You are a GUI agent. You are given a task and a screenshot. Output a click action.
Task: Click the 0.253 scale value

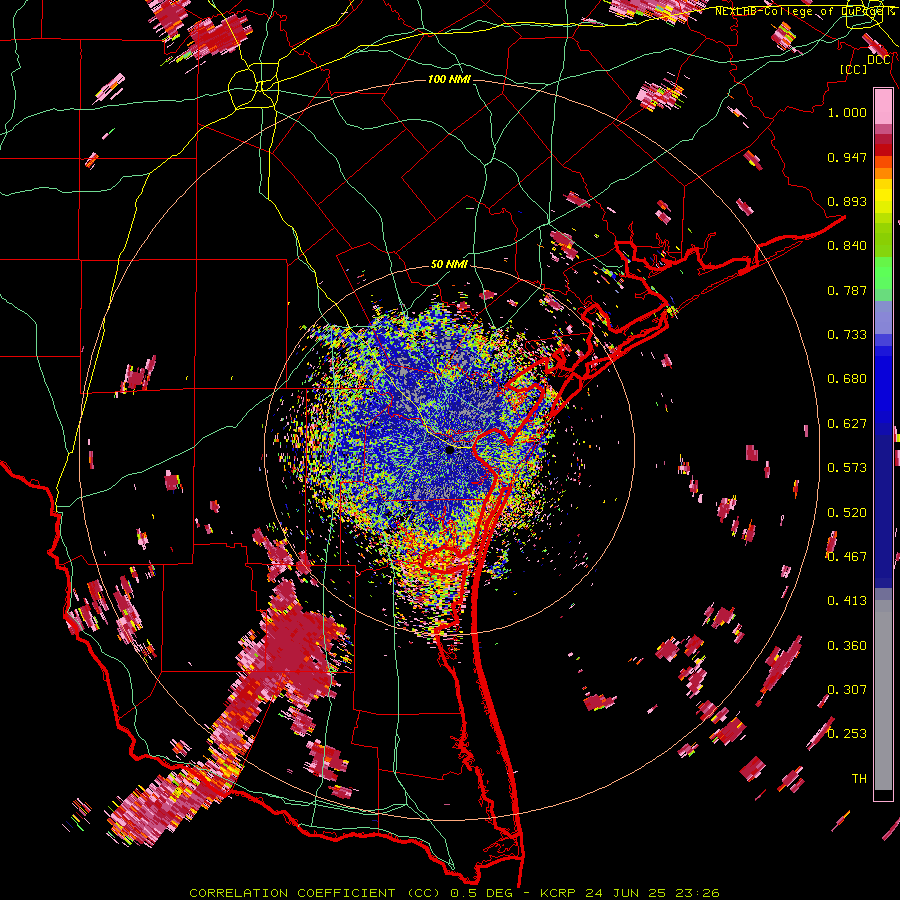tap(847, 734)
